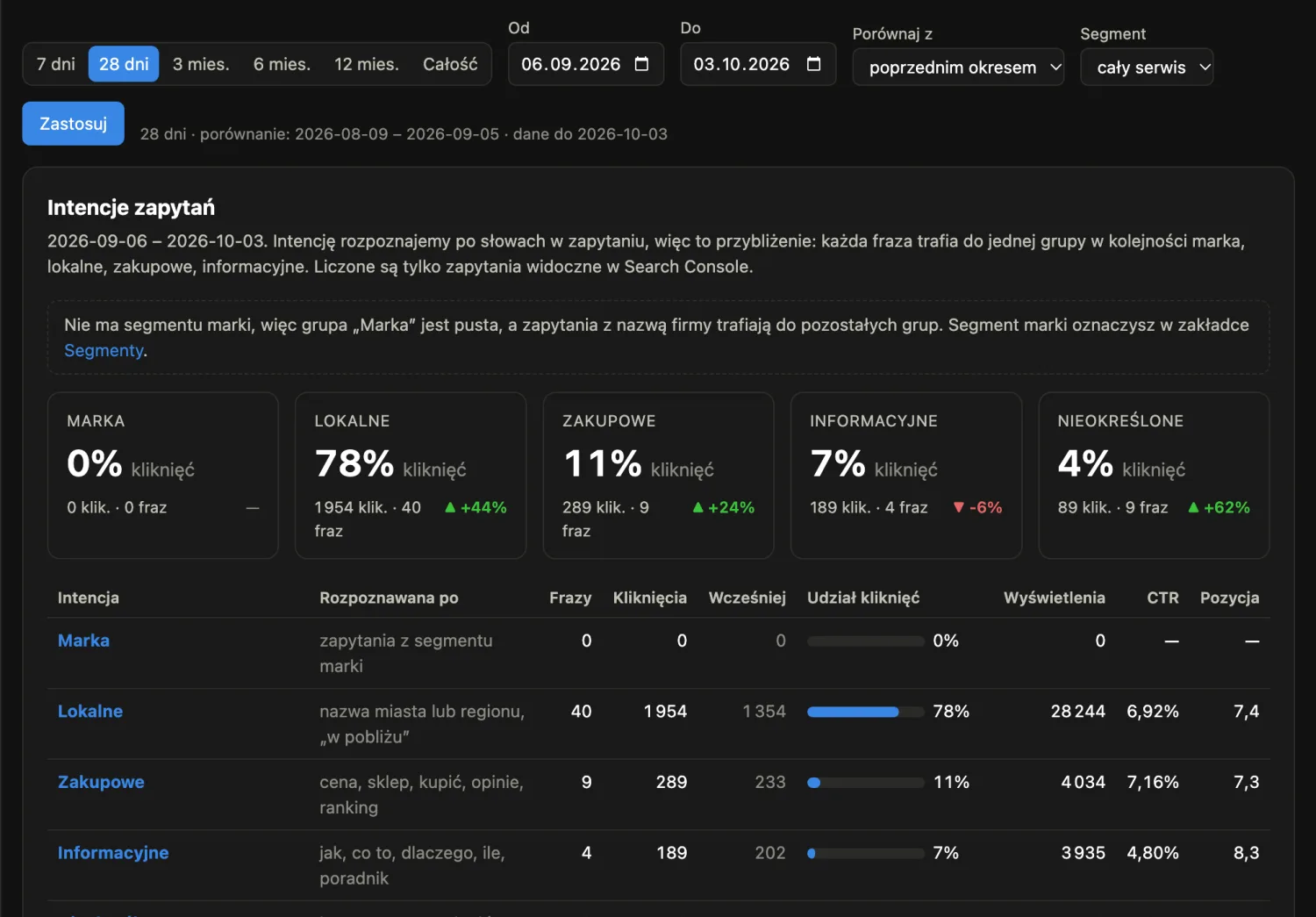The image size is (1316, 917).
Task: Click the Wcześniej column header
Action: (x=747, y=598)
